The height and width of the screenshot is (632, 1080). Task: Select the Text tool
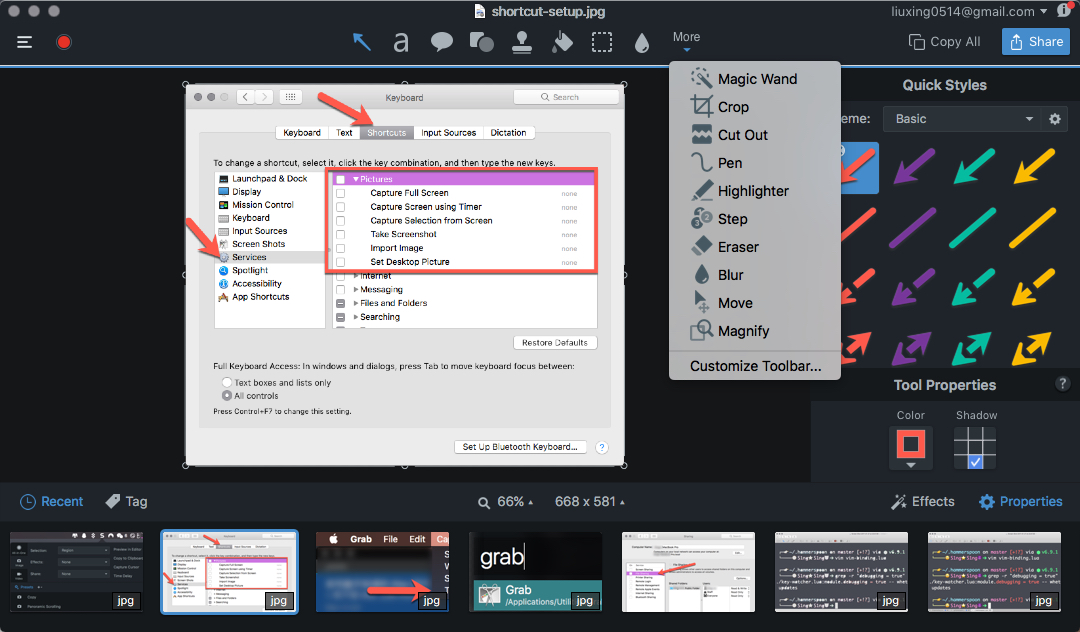click(401, 42)
